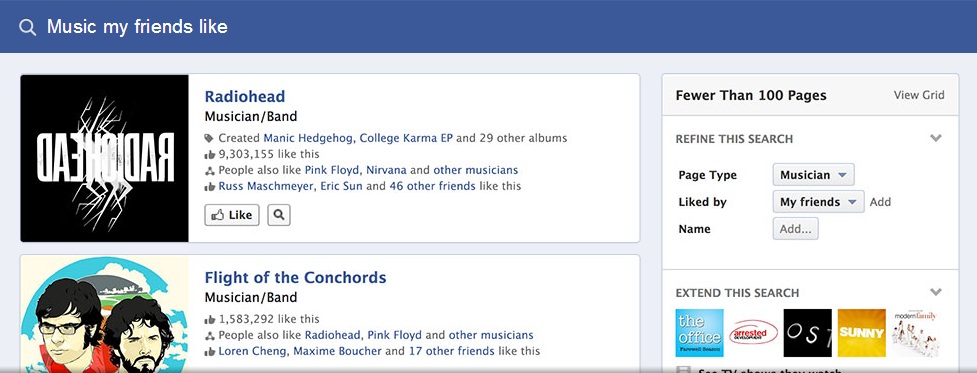Collapse the Refine This Search section
This screenshot has height=373, width=977.
pos(935,138)
